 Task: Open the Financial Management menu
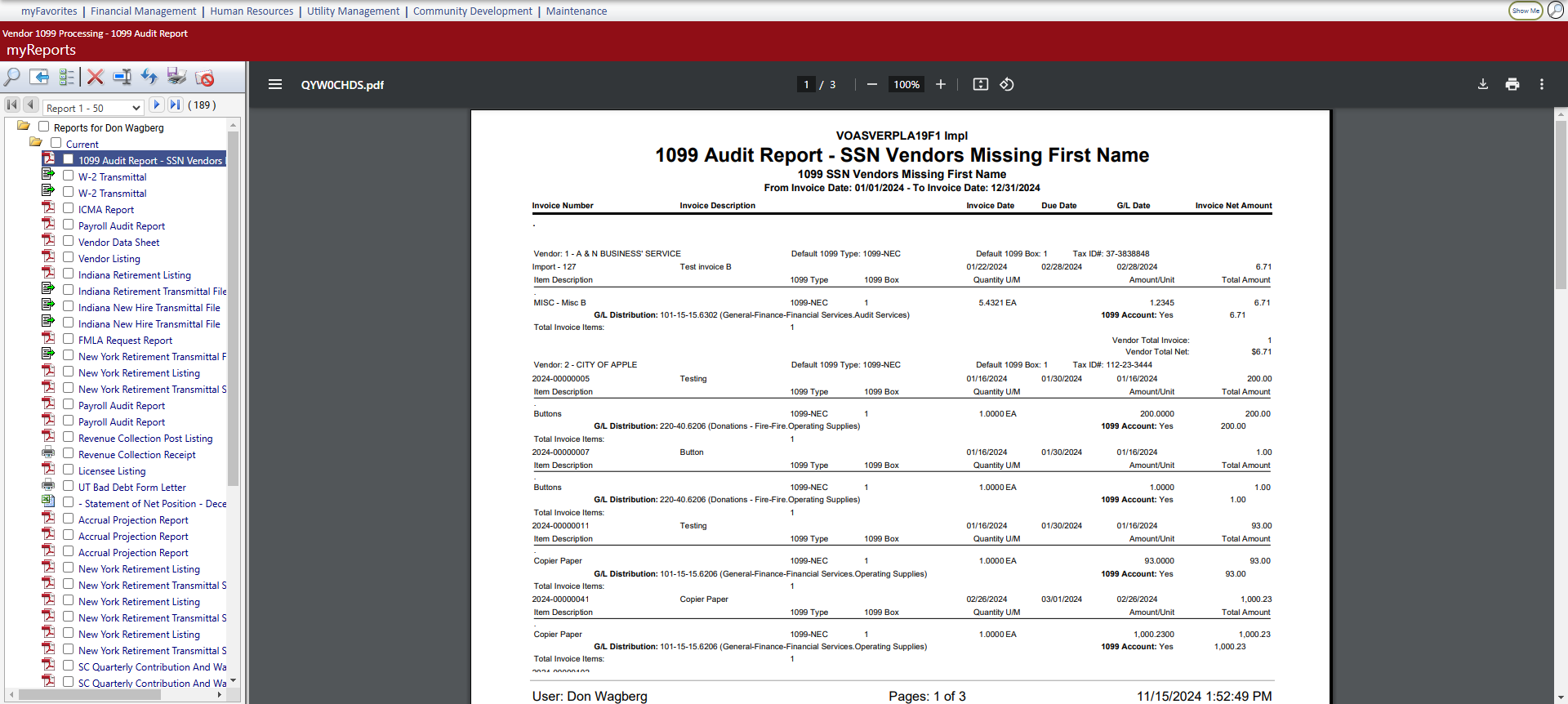coord(144,11)
